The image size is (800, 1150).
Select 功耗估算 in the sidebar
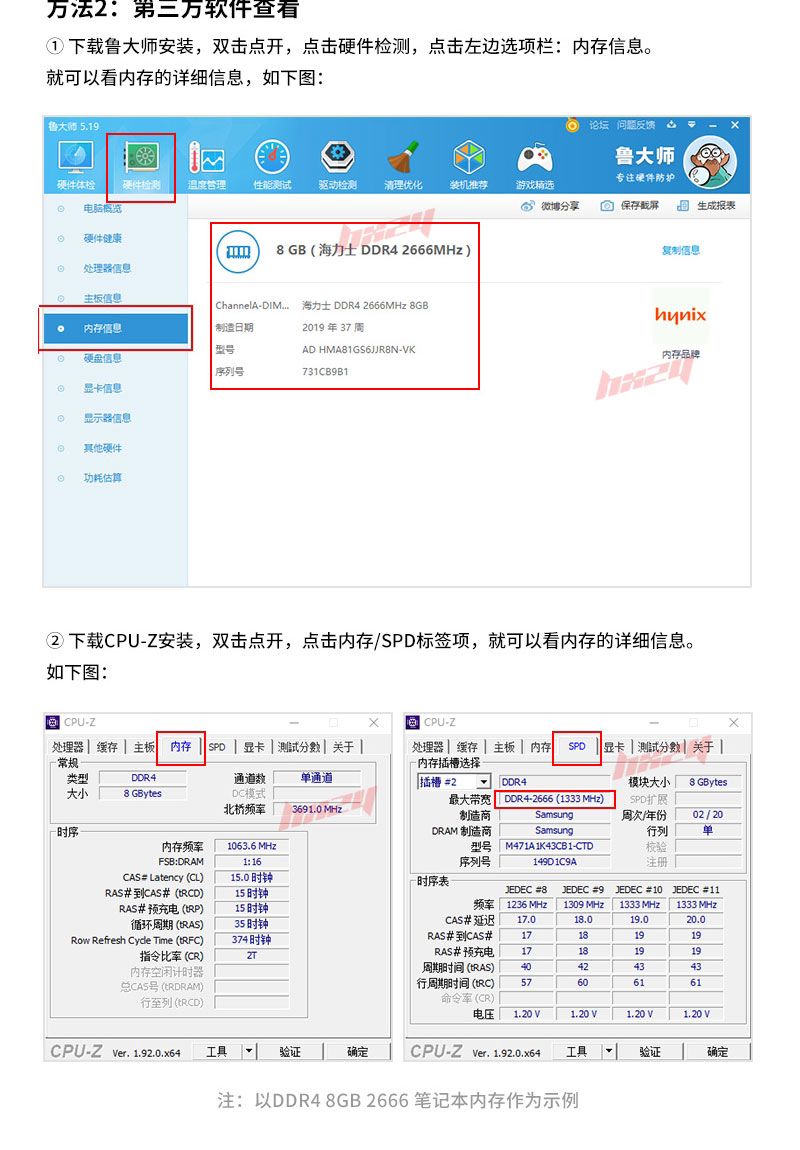pos(103,478)
